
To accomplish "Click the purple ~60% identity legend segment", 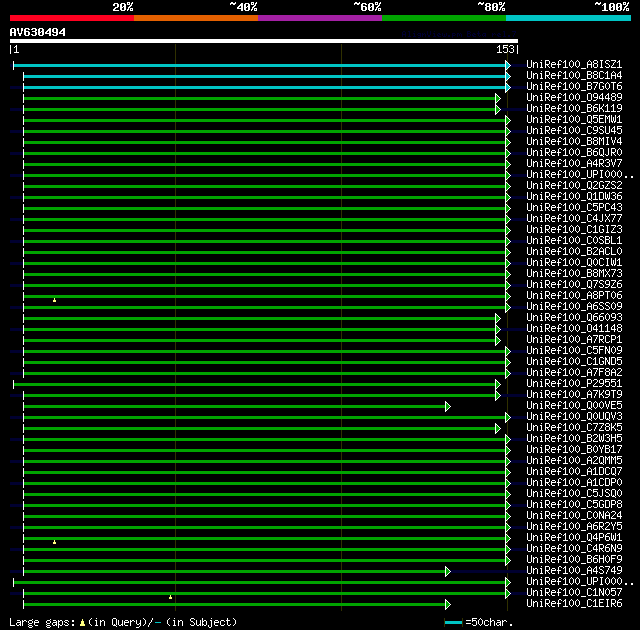I will pos(320,18).
